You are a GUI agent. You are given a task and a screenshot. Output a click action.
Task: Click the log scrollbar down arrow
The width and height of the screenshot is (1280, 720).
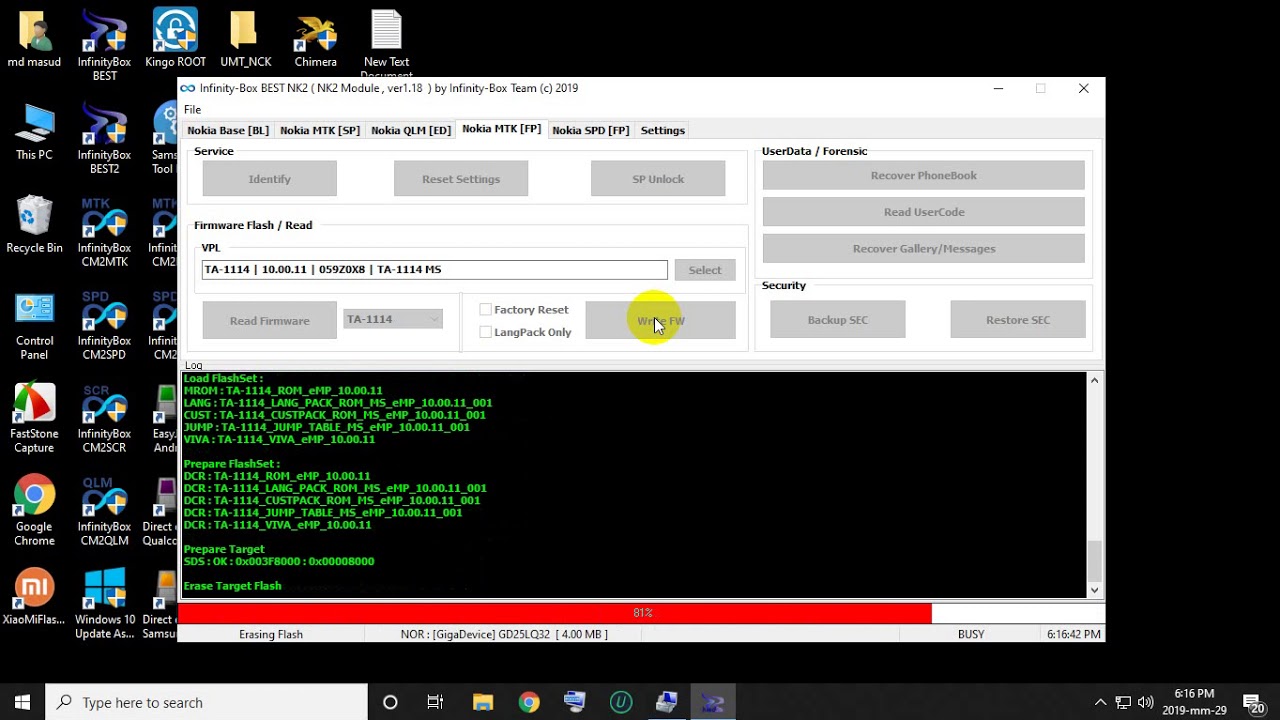pos(1094,590)
